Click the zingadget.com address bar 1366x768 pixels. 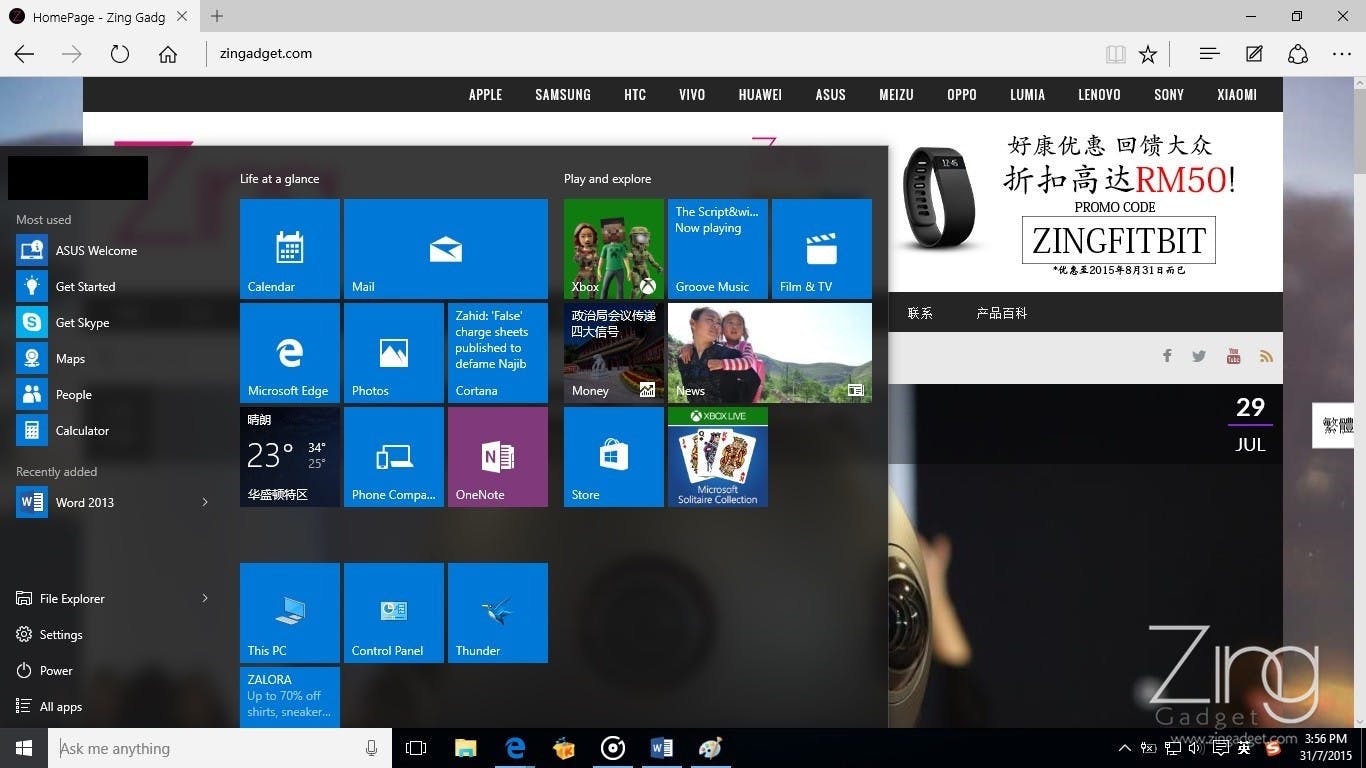tap(265, 53)
